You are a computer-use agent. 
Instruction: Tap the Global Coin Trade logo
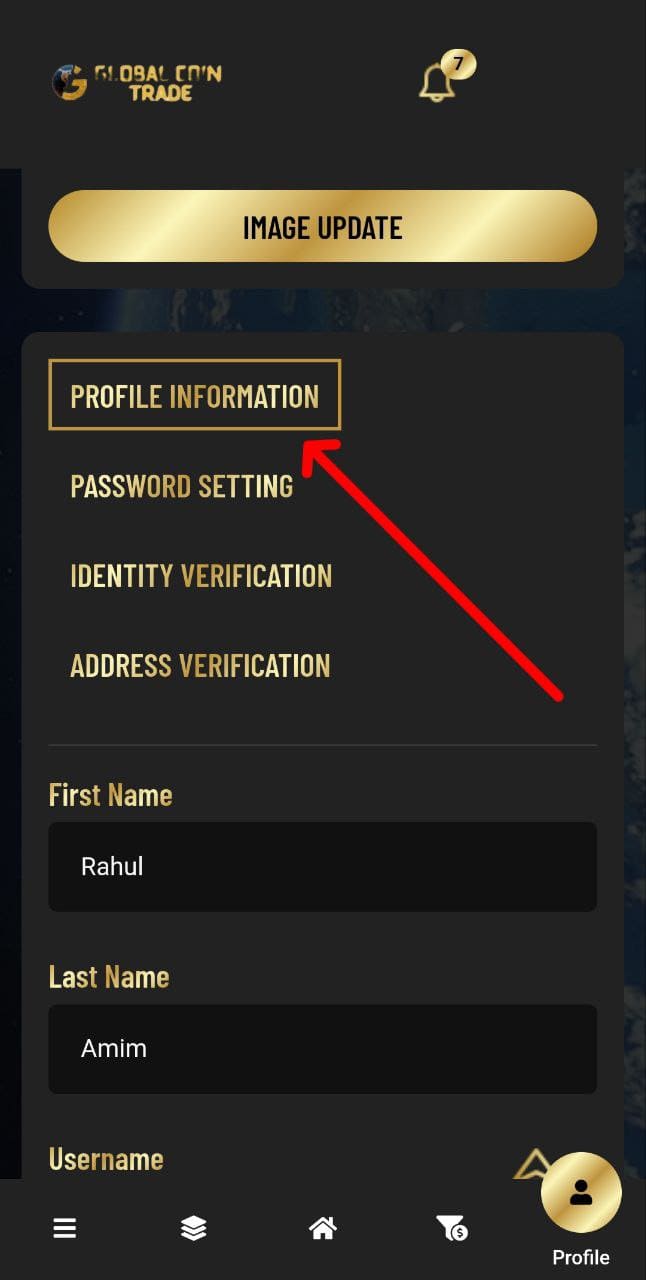pos(136,82)
